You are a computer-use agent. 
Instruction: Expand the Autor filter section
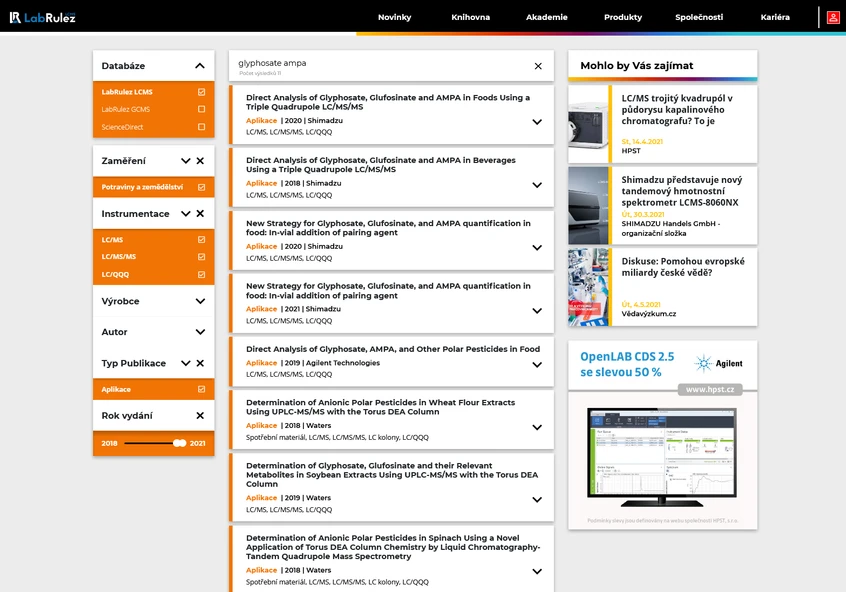[x=200, y=332]
